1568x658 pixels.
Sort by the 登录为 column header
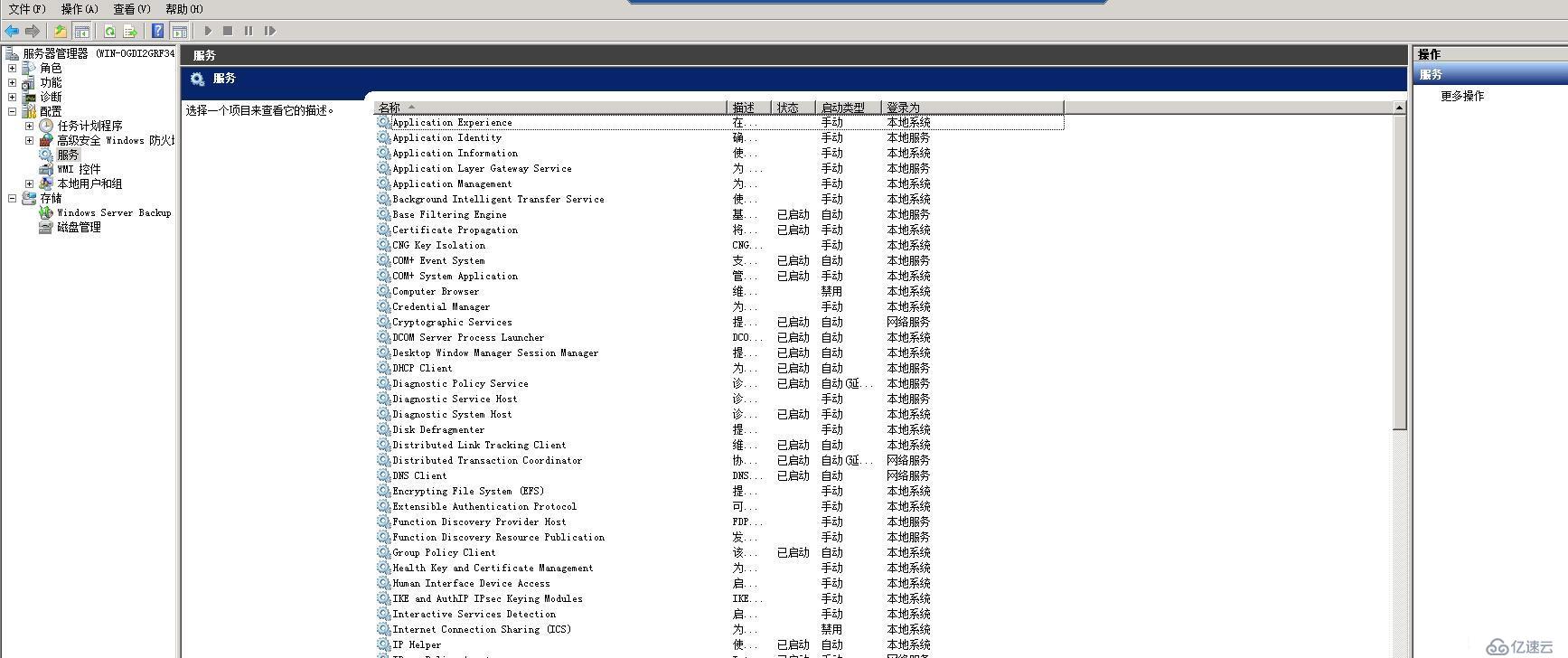pyautogui.click(x=972, y=108)
